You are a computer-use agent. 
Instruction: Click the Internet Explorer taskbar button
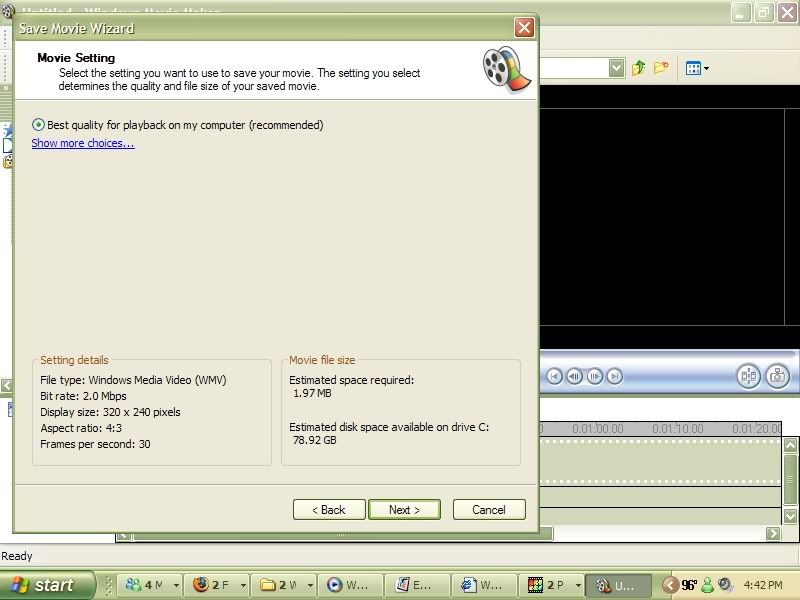483,585
